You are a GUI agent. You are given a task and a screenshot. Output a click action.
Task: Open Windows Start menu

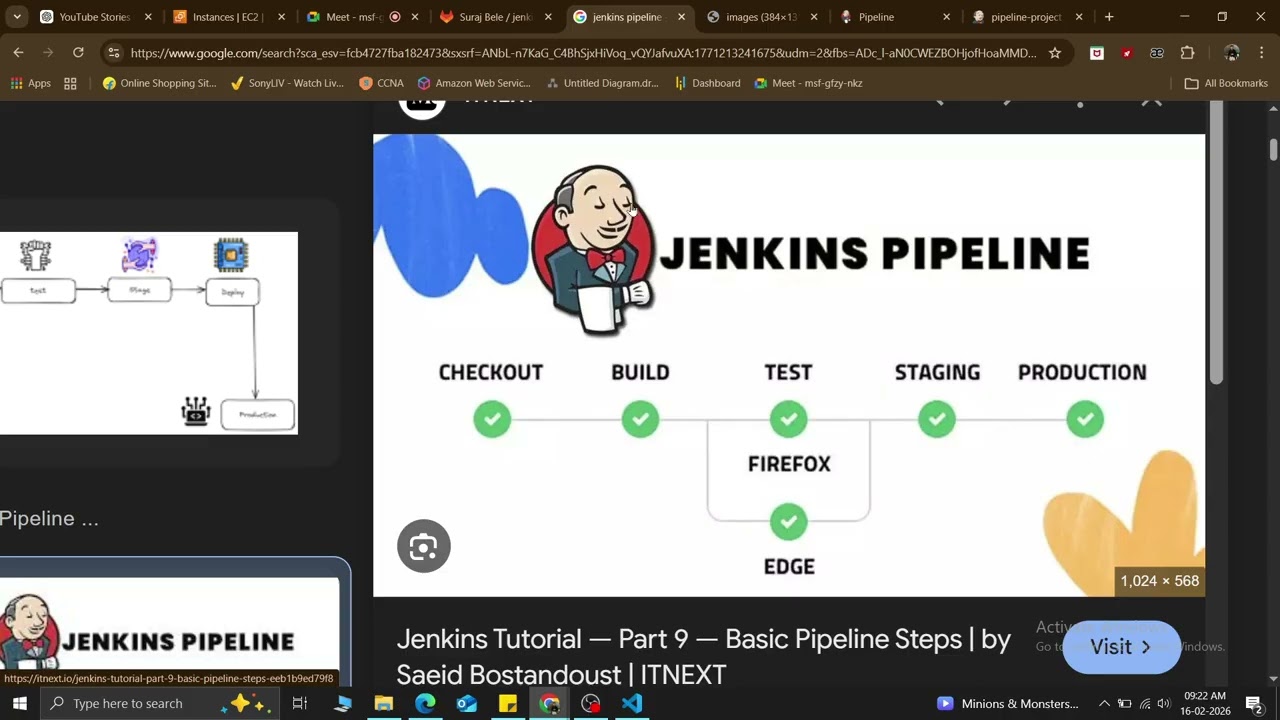coord(20,703)
